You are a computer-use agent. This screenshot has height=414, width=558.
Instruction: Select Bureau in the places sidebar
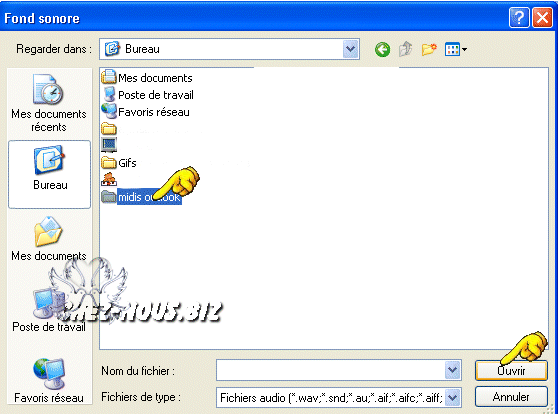tap(49, 174)
